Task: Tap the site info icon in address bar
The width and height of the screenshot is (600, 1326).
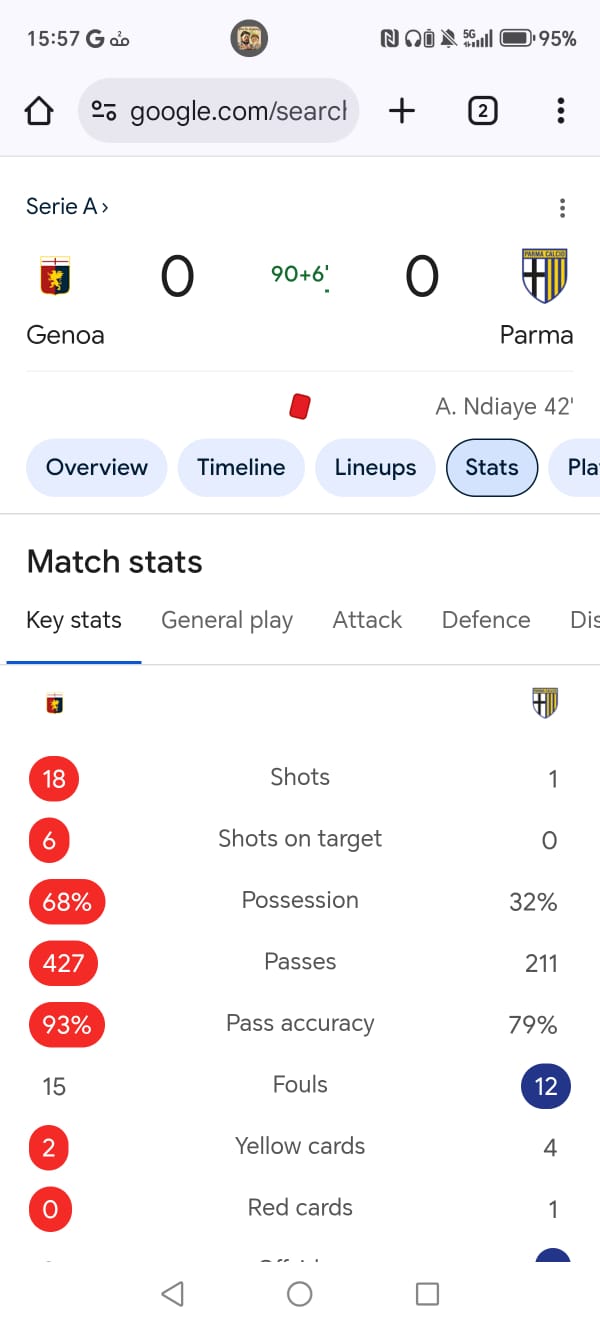Action: pos(104,111)
